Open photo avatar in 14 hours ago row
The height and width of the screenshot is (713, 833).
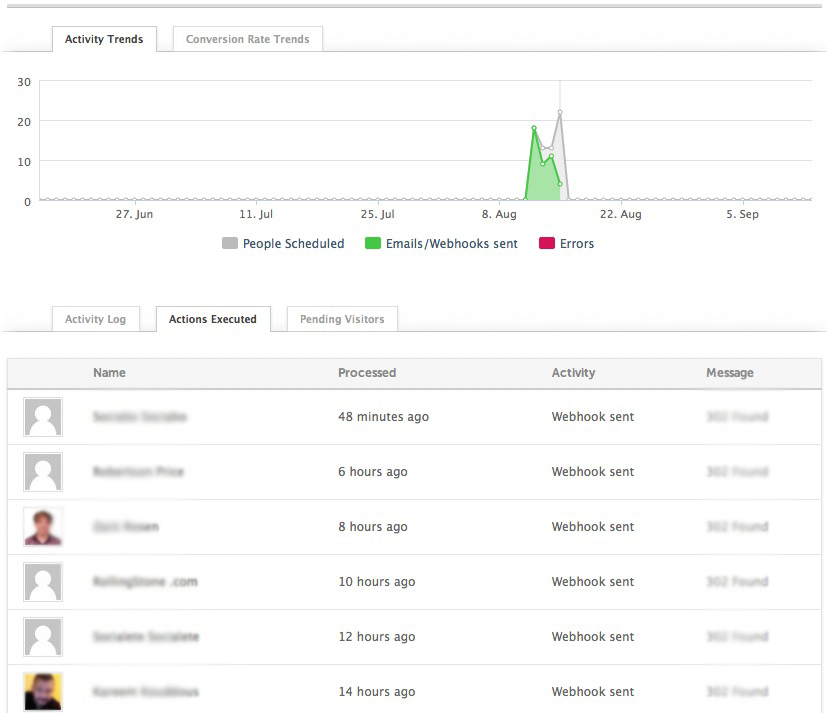(43, 691)
